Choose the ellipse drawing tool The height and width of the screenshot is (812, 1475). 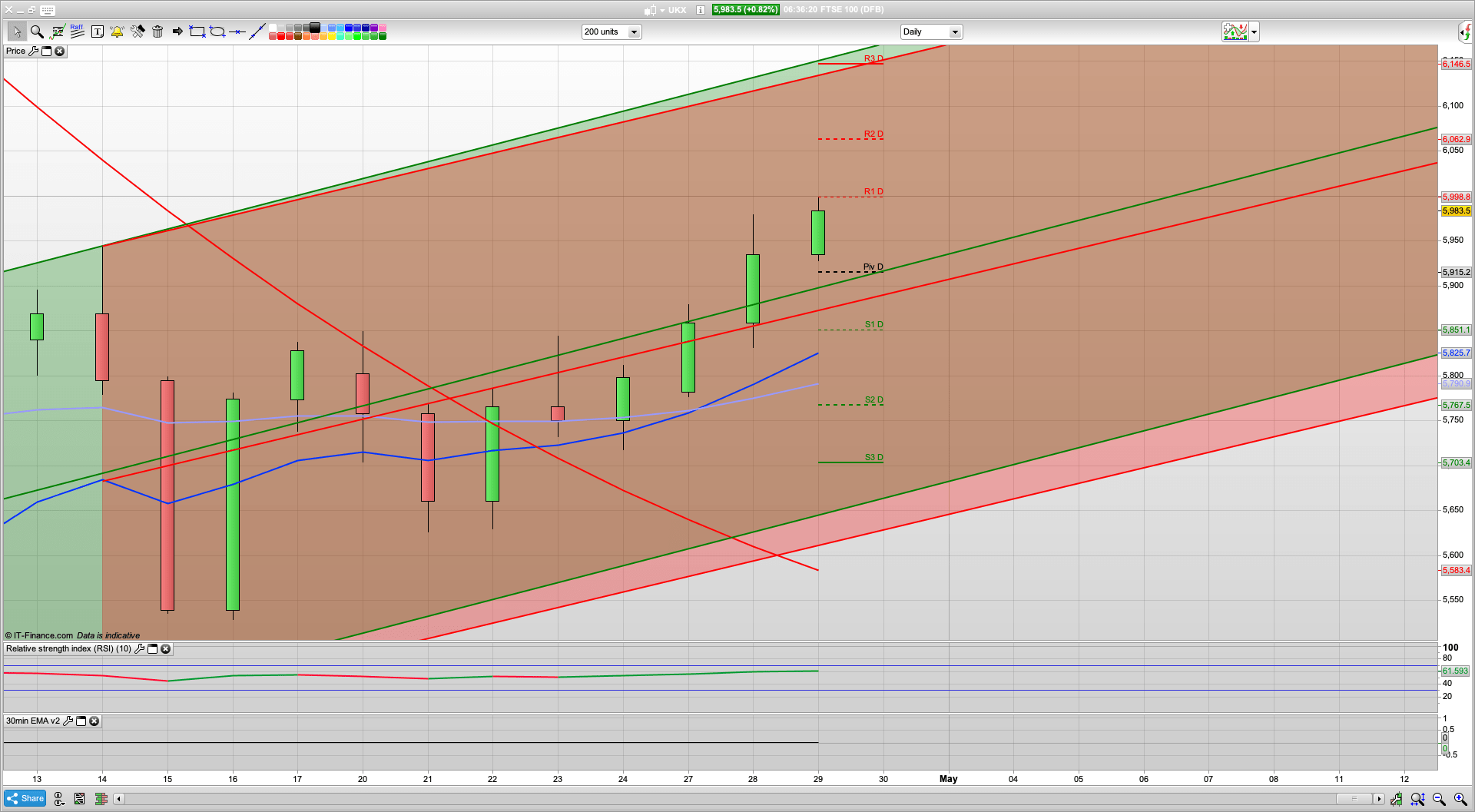click(217, 31)
